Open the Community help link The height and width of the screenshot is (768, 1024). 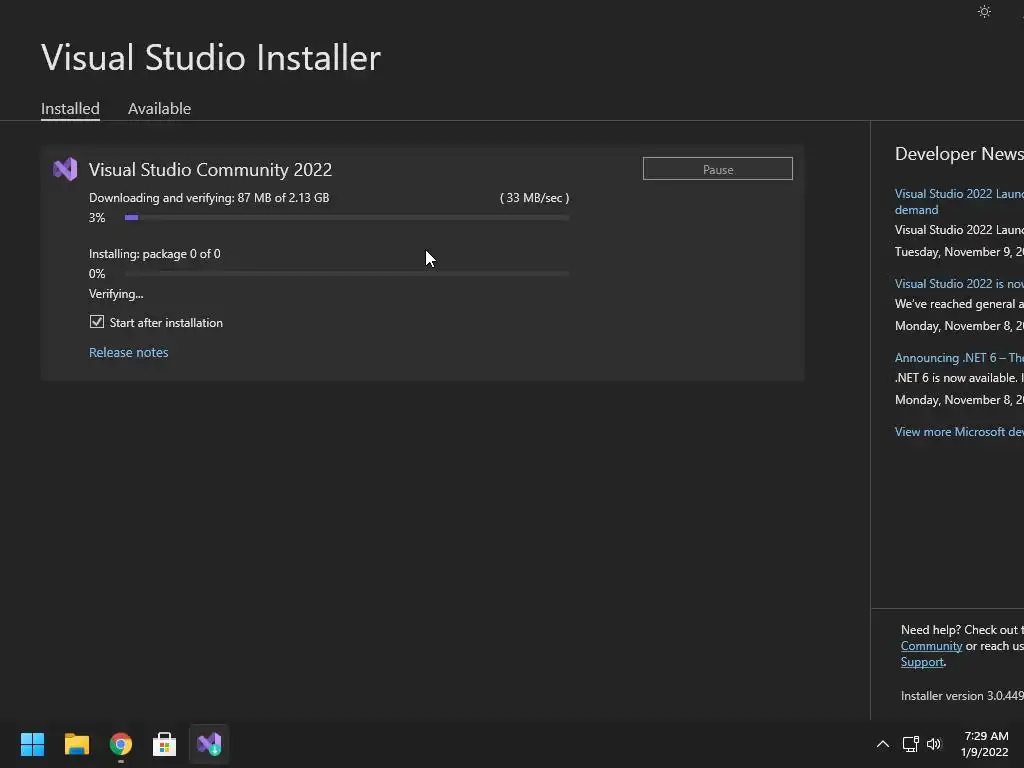pyautogui.click(x=931, y=646)
